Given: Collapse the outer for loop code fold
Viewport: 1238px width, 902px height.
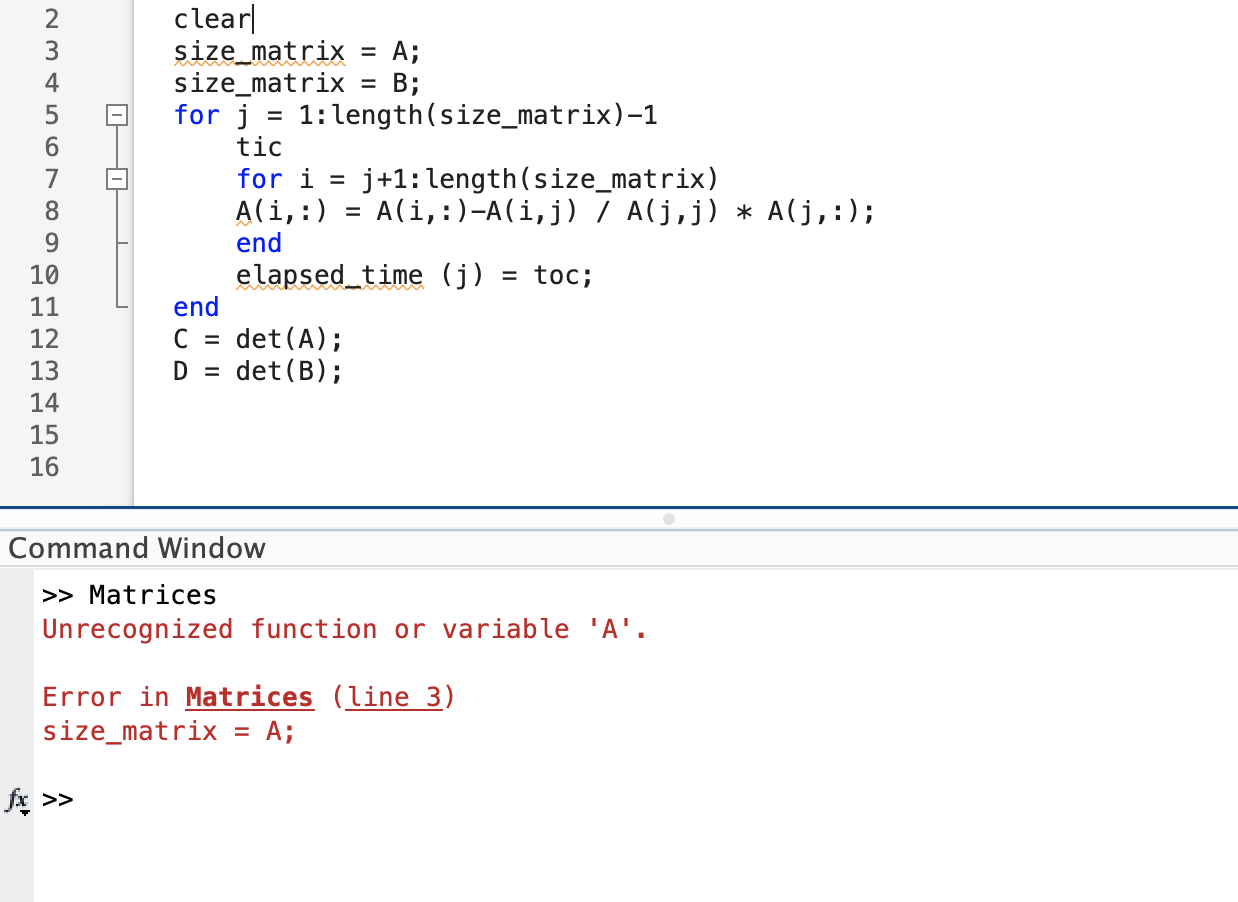Looking at the screenshot, I should (117, 115).
